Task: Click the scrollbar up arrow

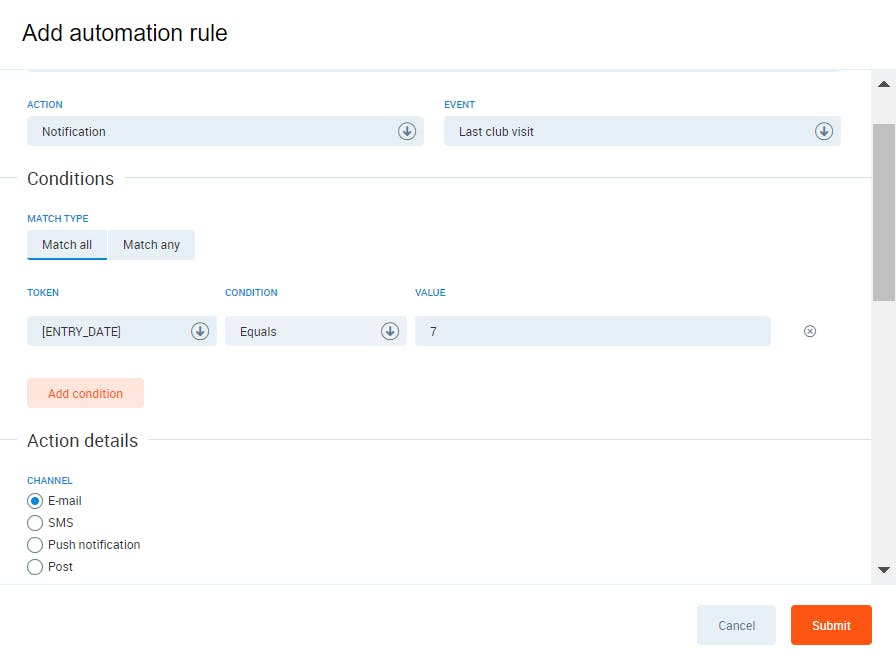Action: tap(884, 84)
